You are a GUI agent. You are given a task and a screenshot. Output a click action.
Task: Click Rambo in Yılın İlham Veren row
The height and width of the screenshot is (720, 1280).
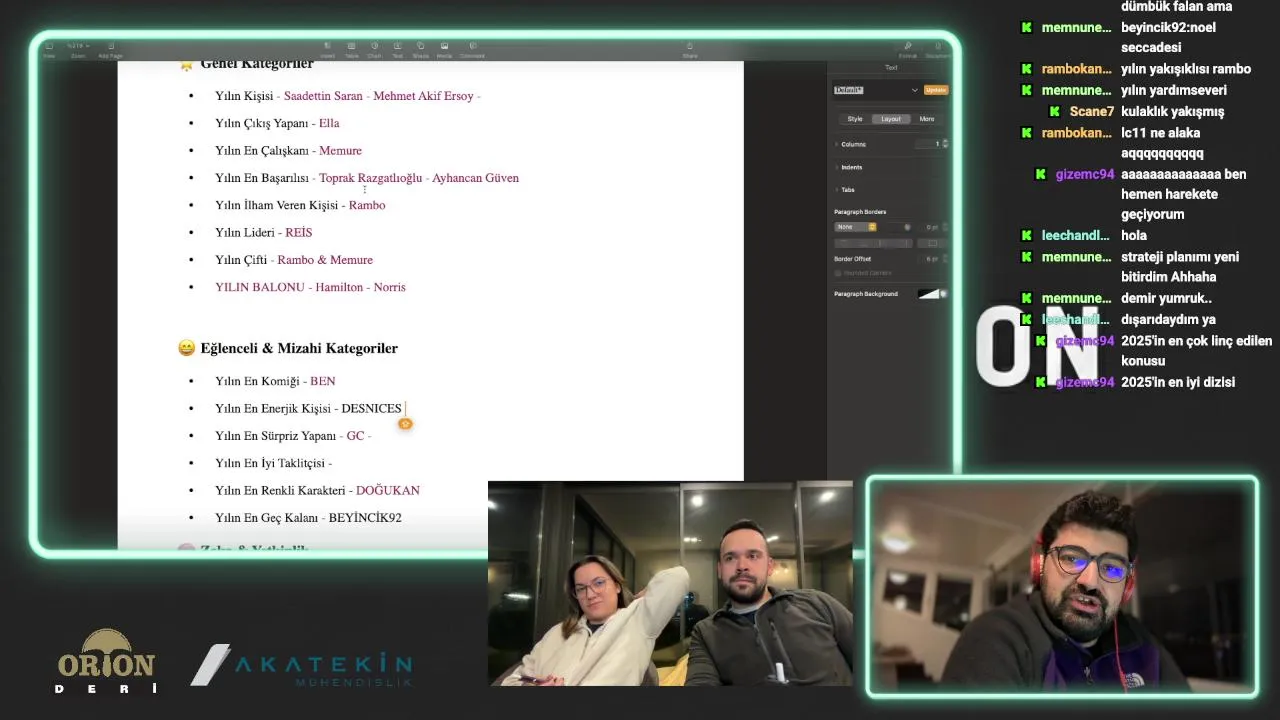tap(367, 205)
